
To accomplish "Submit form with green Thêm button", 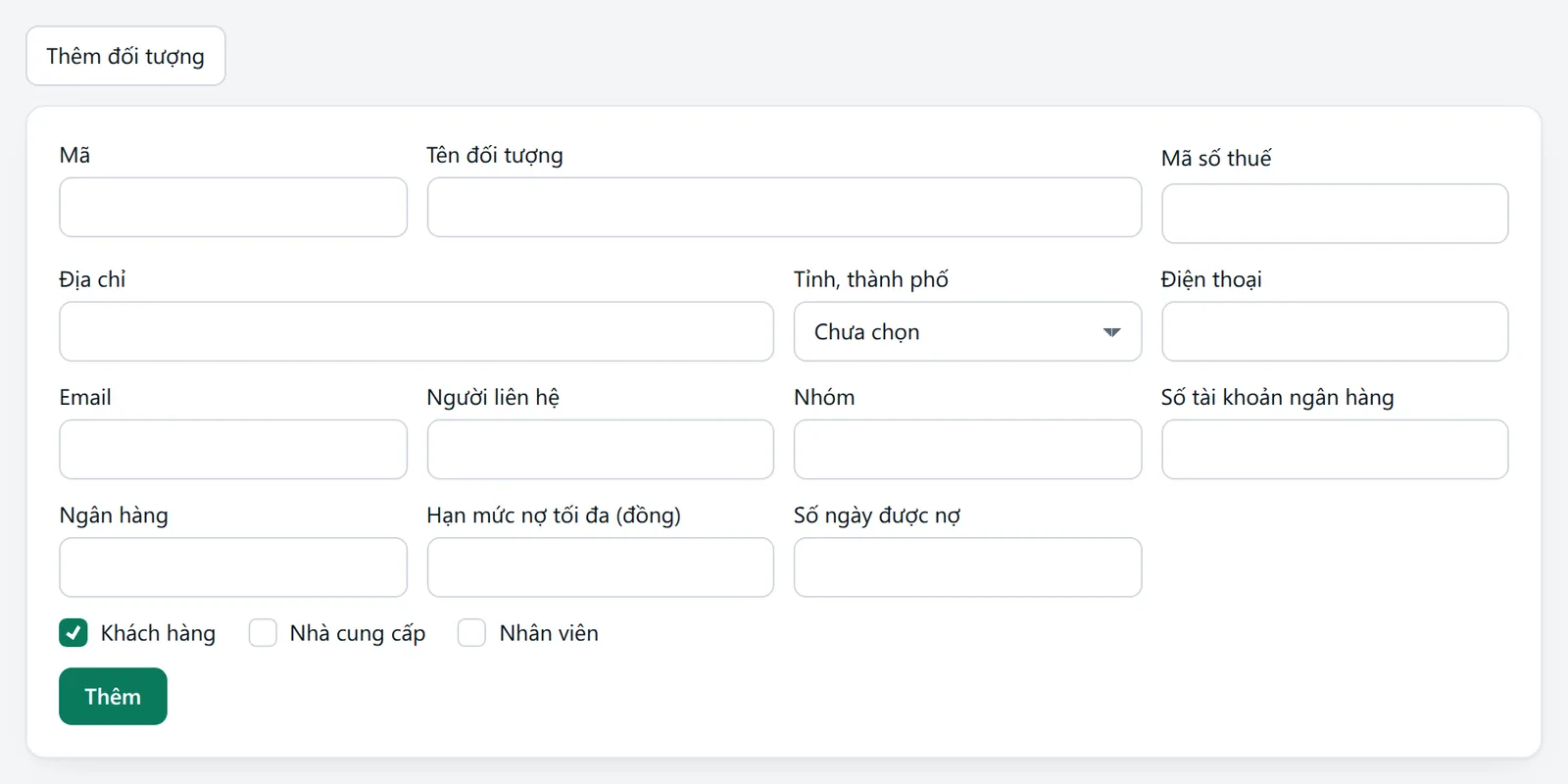I will (x=113, y=696).
